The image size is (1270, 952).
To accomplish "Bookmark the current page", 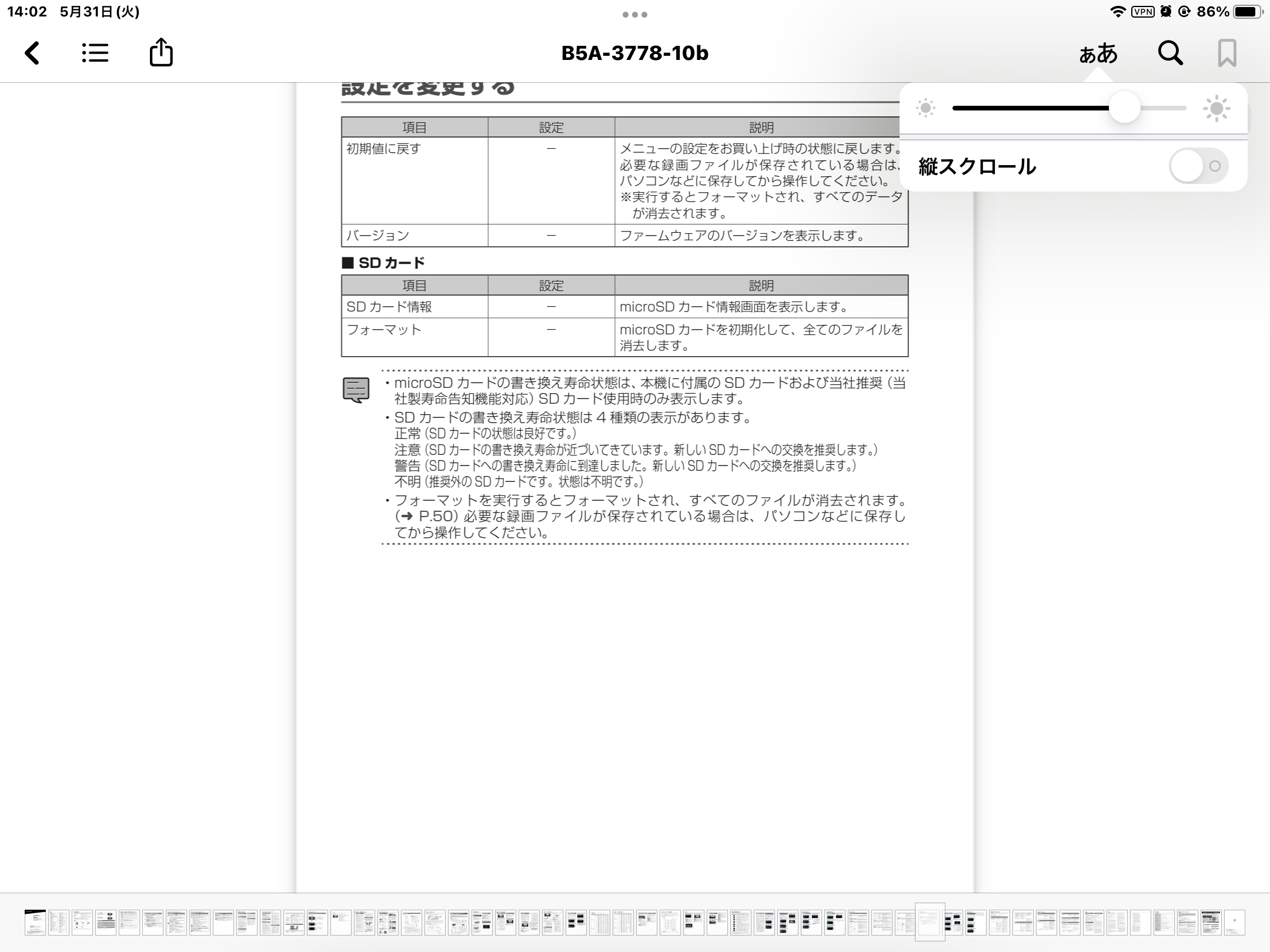I will [1226, 53].
